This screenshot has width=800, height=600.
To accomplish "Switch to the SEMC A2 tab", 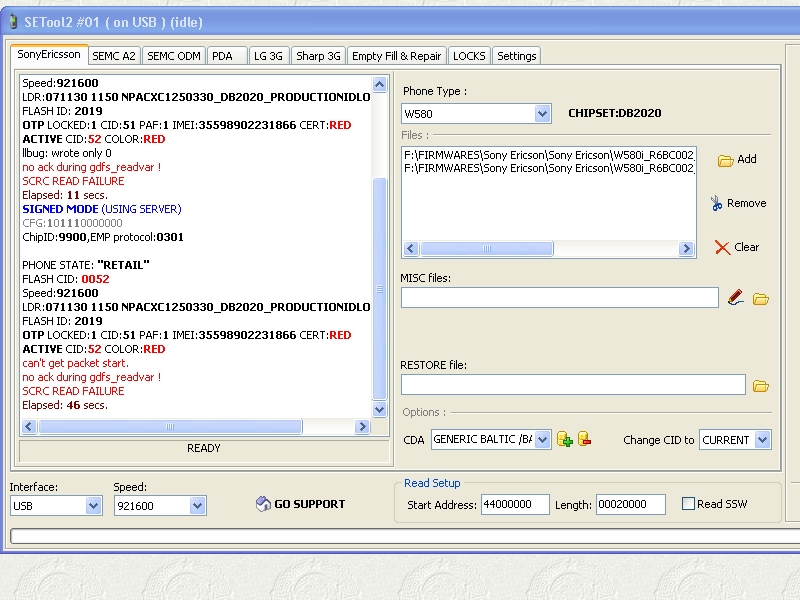I will 114,56.
